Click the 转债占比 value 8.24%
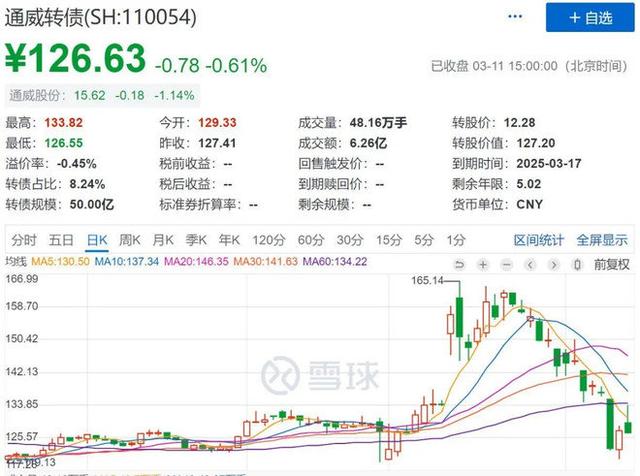The height and width of the screenshot is (476, 640). (x=87, y=184)
